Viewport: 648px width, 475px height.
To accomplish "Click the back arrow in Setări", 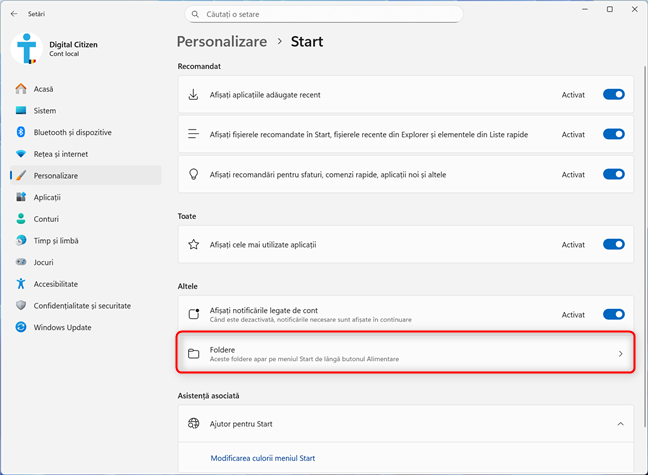I will (12, 15).
